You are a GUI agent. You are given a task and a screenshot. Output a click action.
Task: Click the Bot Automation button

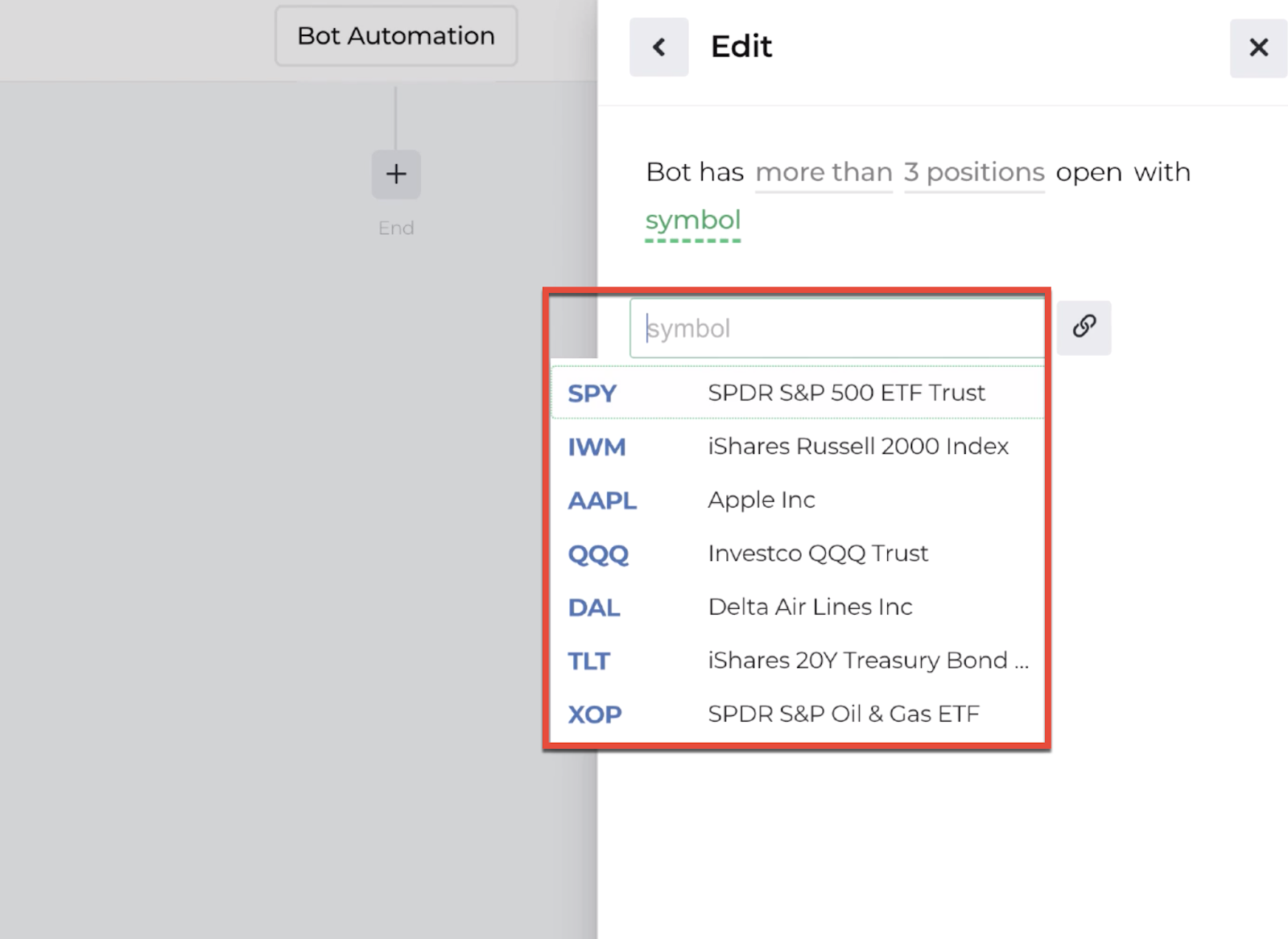point(396,36)
